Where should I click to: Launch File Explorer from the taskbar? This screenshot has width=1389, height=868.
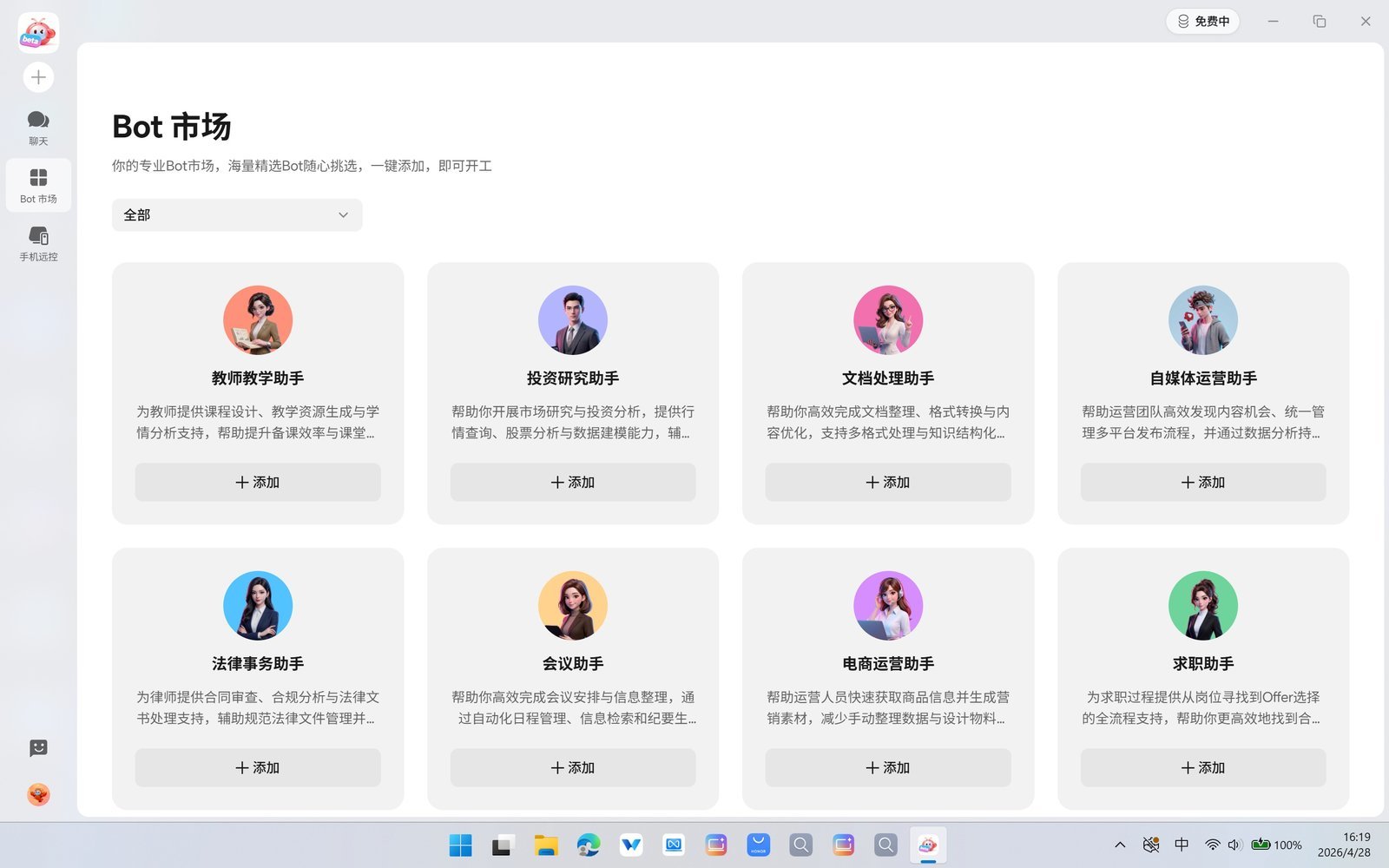point(545,845)
